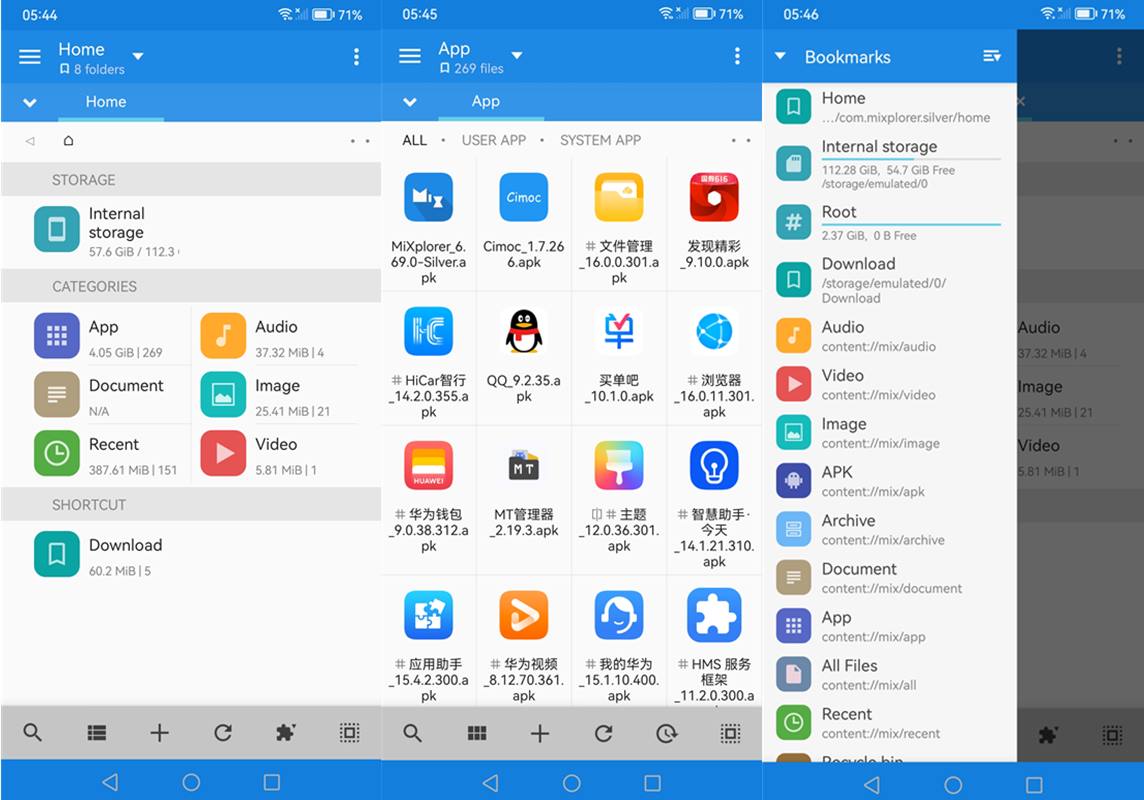Enter multi-select mode via dashed square icon

point(348,733)
